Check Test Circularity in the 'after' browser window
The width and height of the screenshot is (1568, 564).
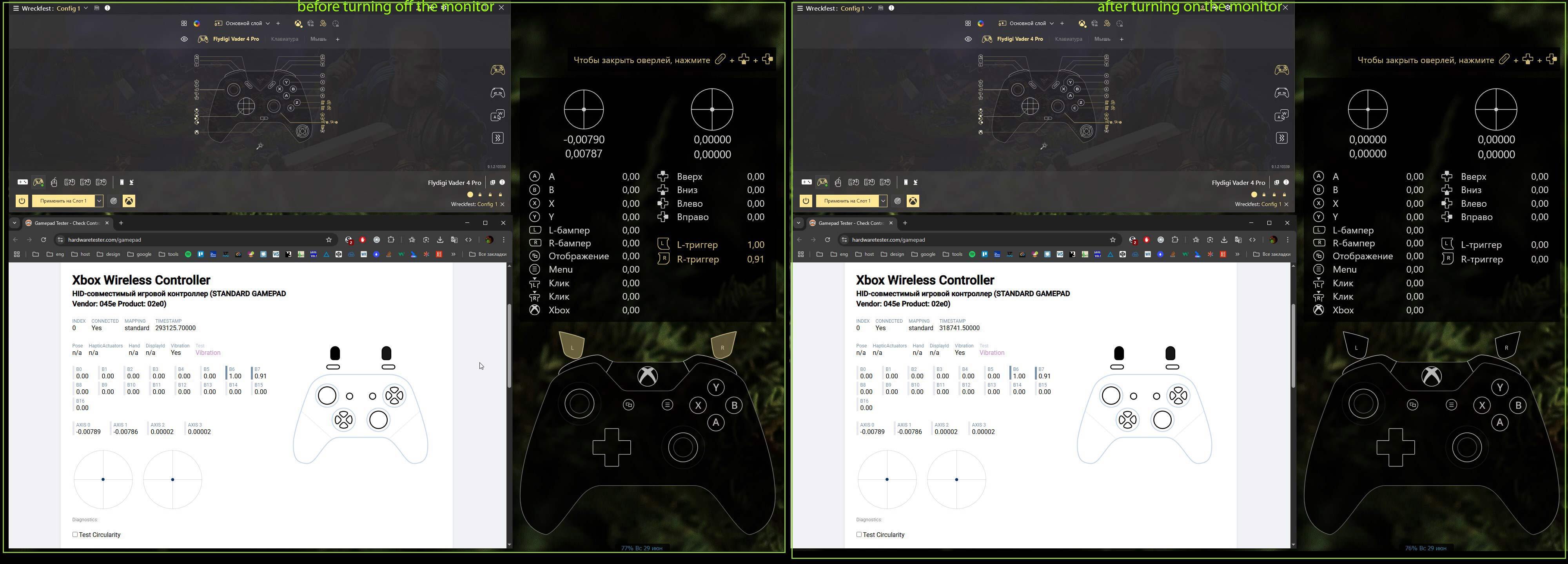pos(860,535)
